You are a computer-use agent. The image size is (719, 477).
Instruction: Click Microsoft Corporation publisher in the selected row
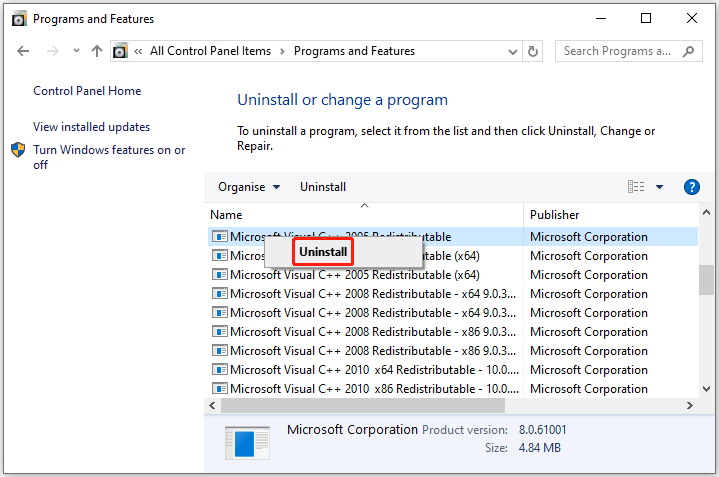tap(589, 237)
